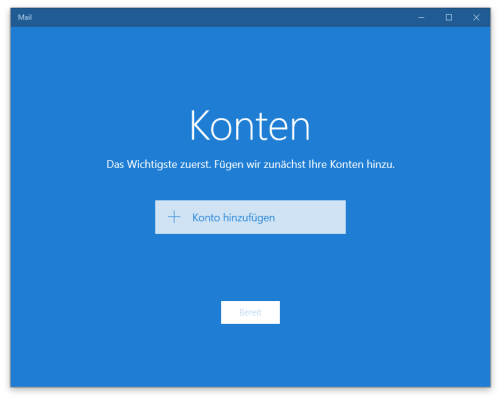This screenshot has height=400, width=501.
Task: Minimize the Mail window
Action: pos(421,17)
